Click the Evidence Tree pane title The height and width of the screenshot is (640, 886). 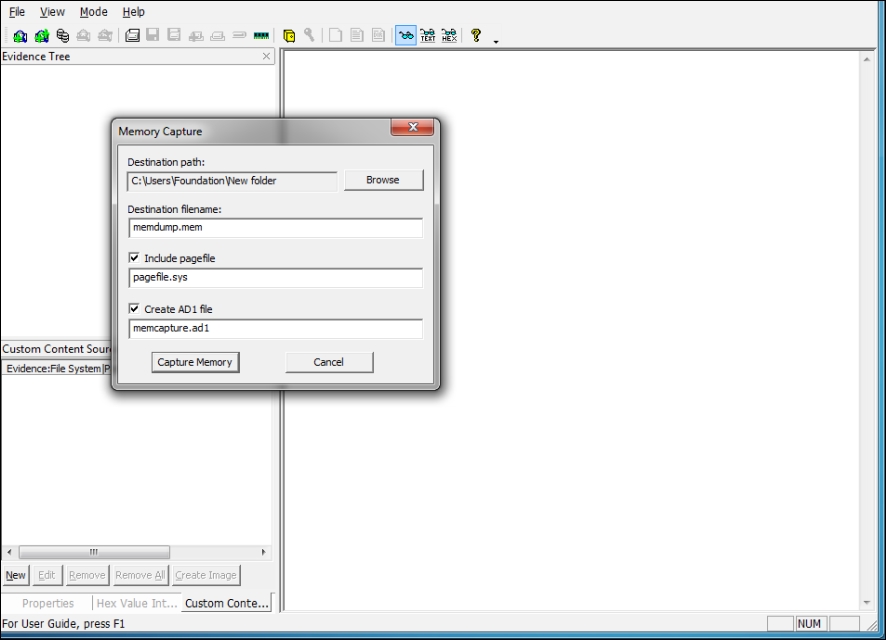click(x=36, y=56)
